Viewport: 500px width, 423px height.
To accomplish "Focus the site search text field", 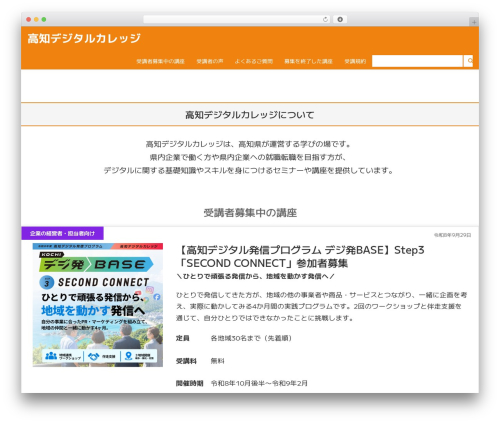I will coord(417,61).
